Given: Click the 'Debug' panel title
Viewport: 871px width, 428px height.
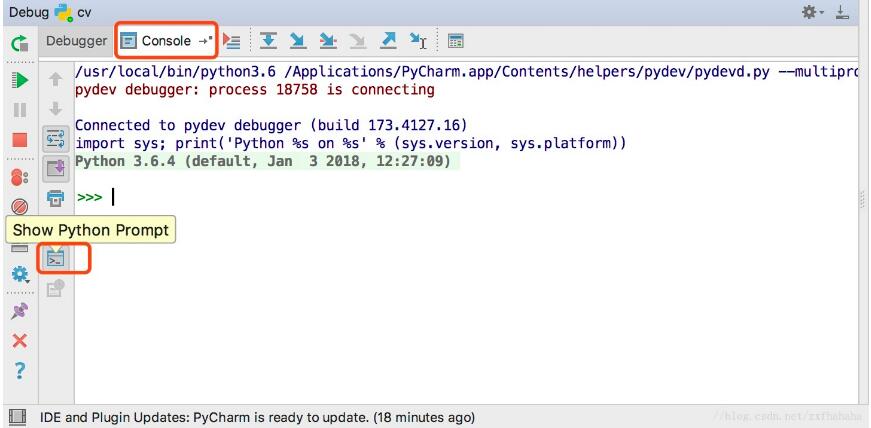Looking at the screenshot, I should [x=29, y=12].
